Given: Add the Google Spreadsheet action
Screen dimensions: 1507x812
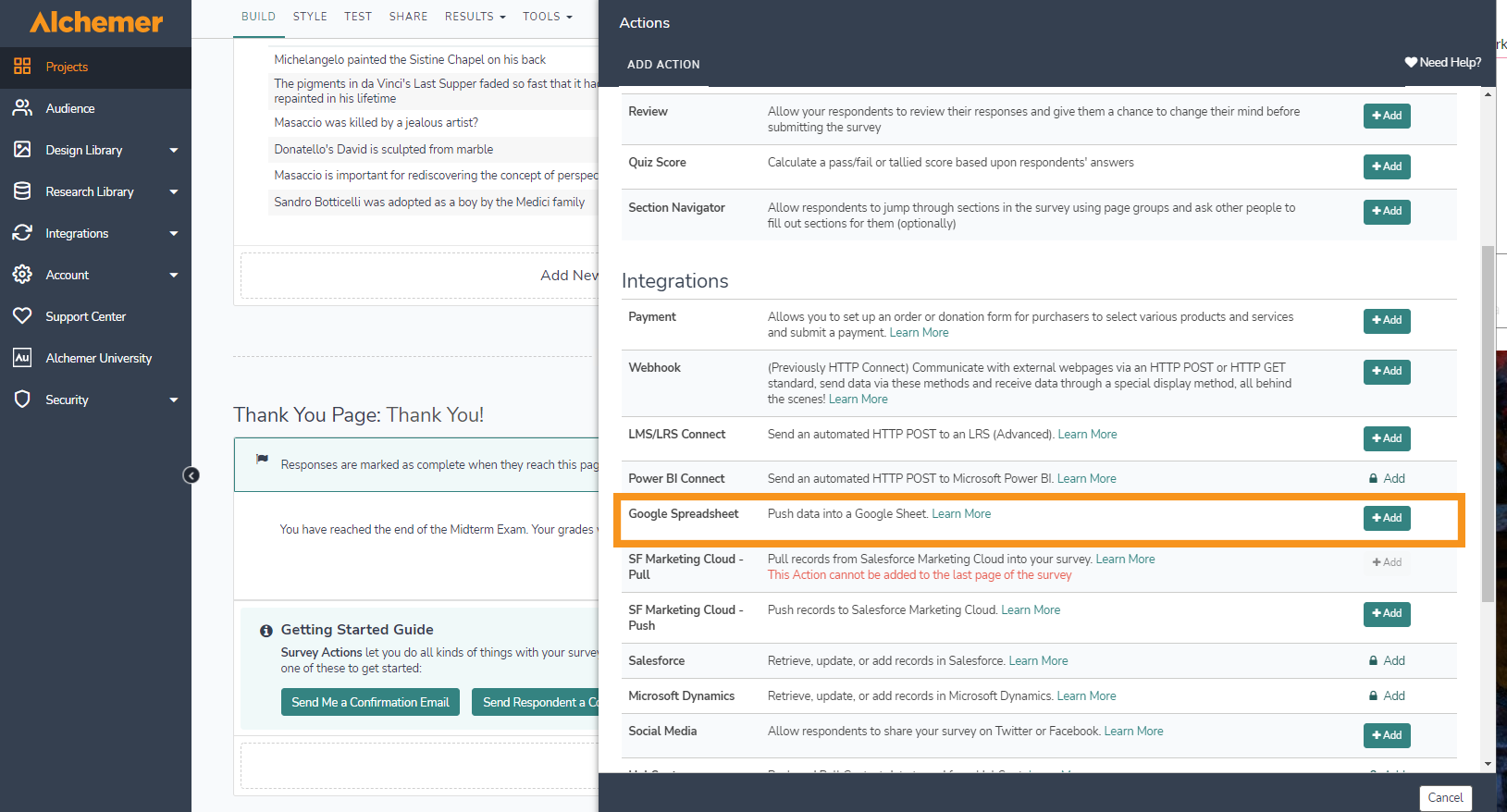Looking at the screenshot, I should [x=1386, y=518].
